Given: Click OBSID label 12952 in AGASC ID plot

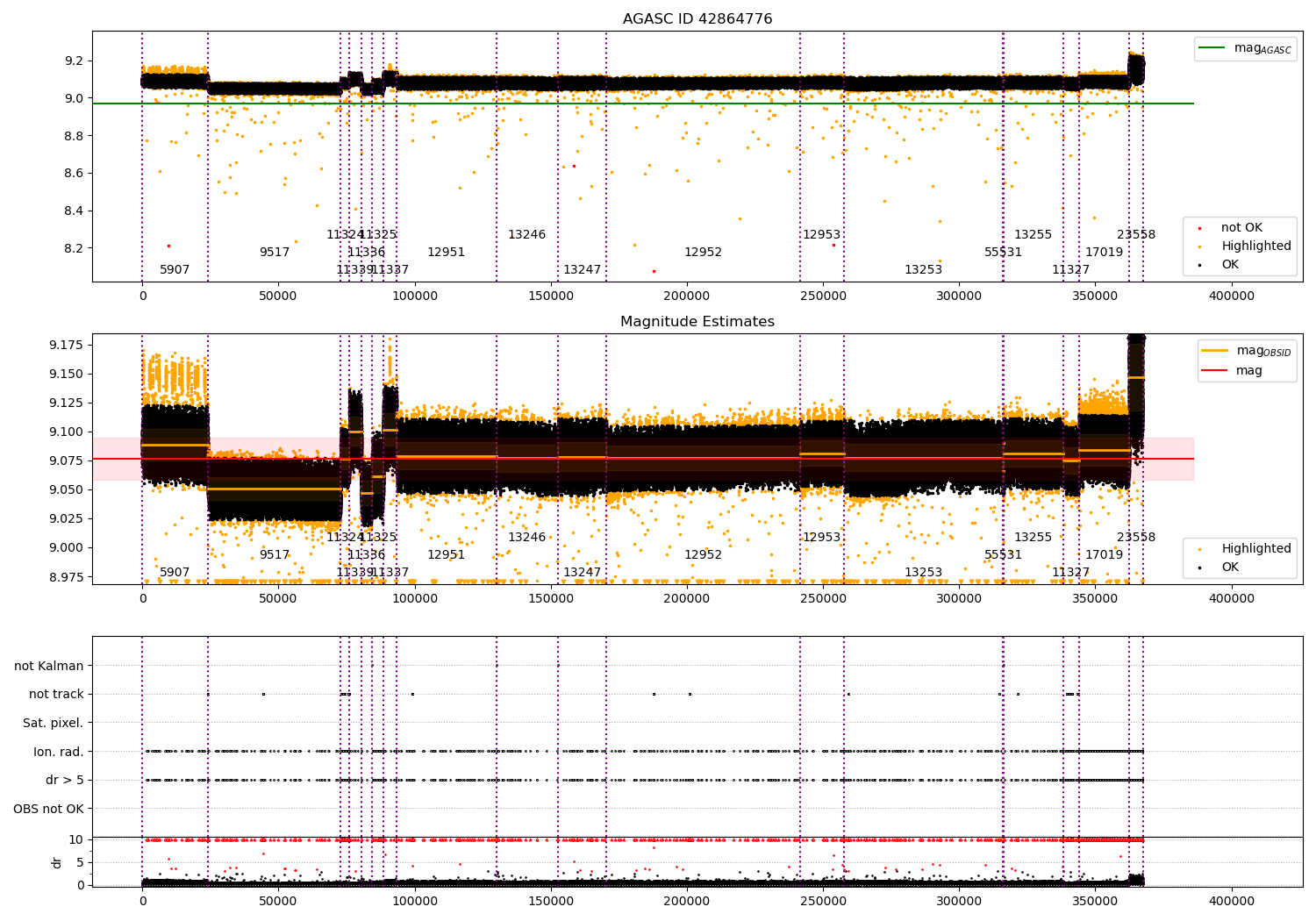Looking at the screenshot, I should pyautogui.click(x=704, y=252).
